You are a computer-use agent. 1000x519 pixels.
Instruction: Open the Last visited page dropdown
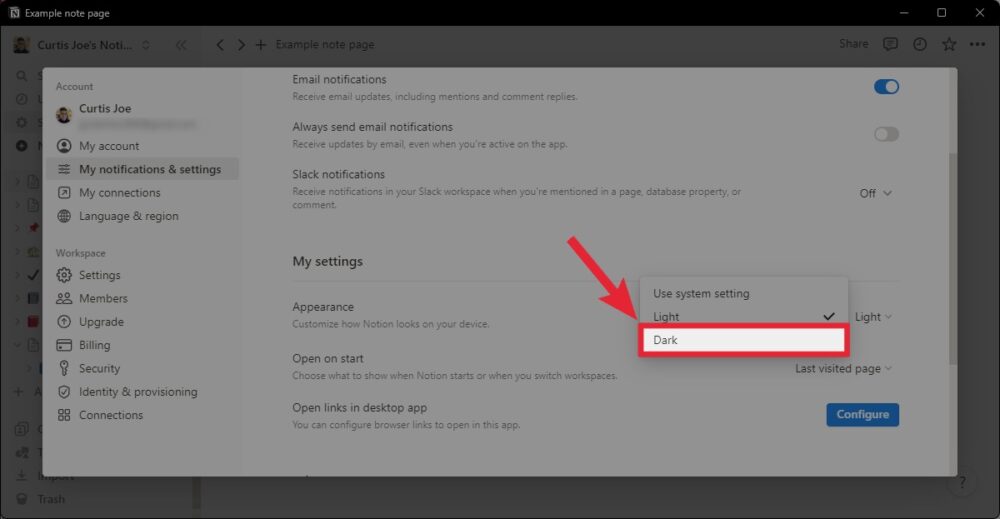[843, 368]
